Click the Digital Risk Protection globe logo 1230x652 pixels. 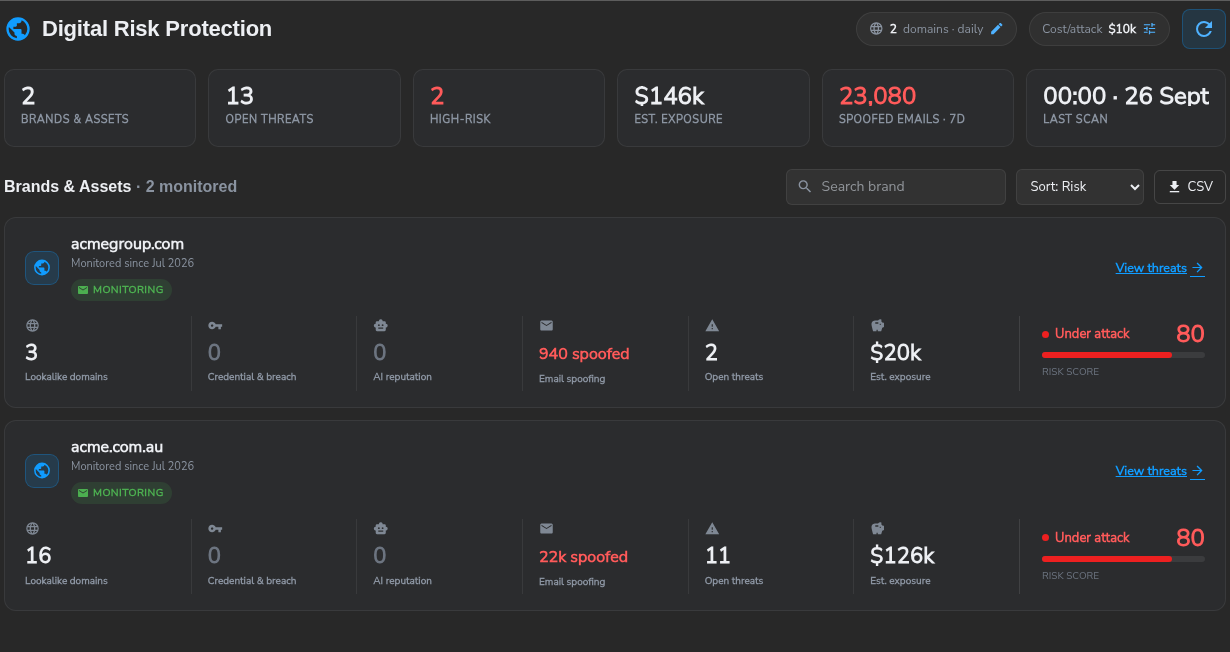18,29
